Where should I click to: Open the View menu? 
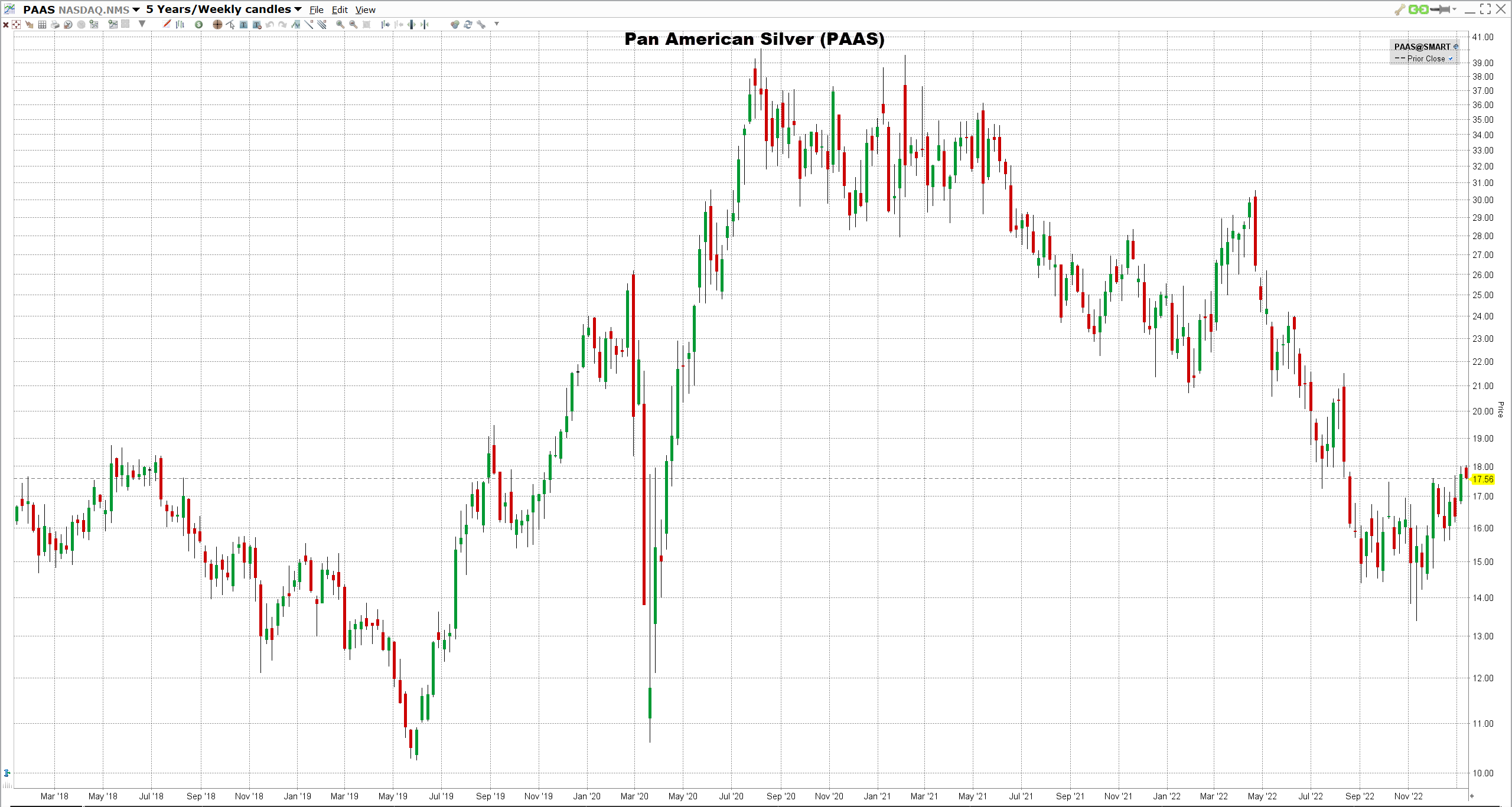pyautogui.click(x=365, y=9)
